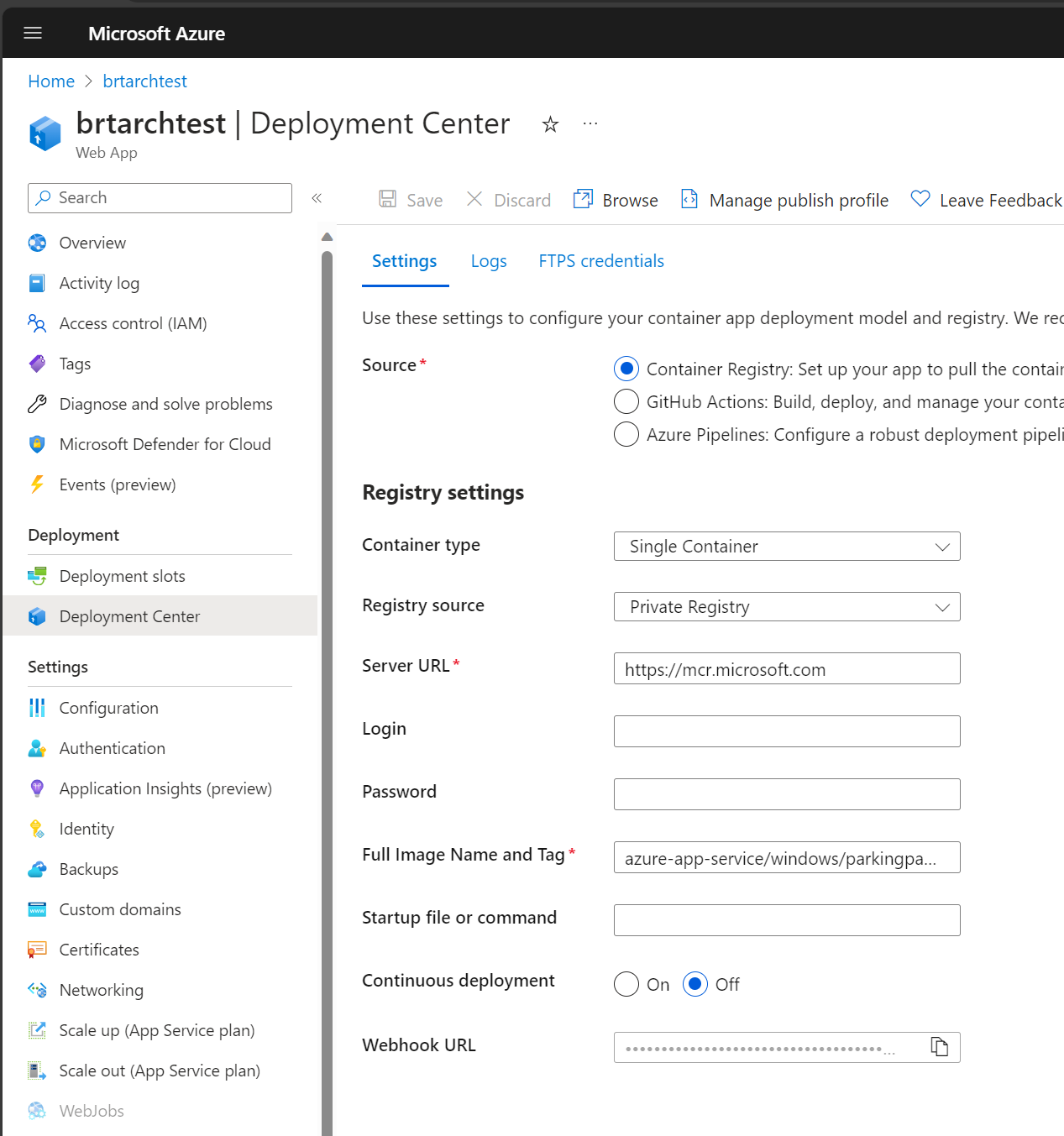Open Microsoft Defender for Cloud
The image size is (1064, 1136).
[165, 444]
